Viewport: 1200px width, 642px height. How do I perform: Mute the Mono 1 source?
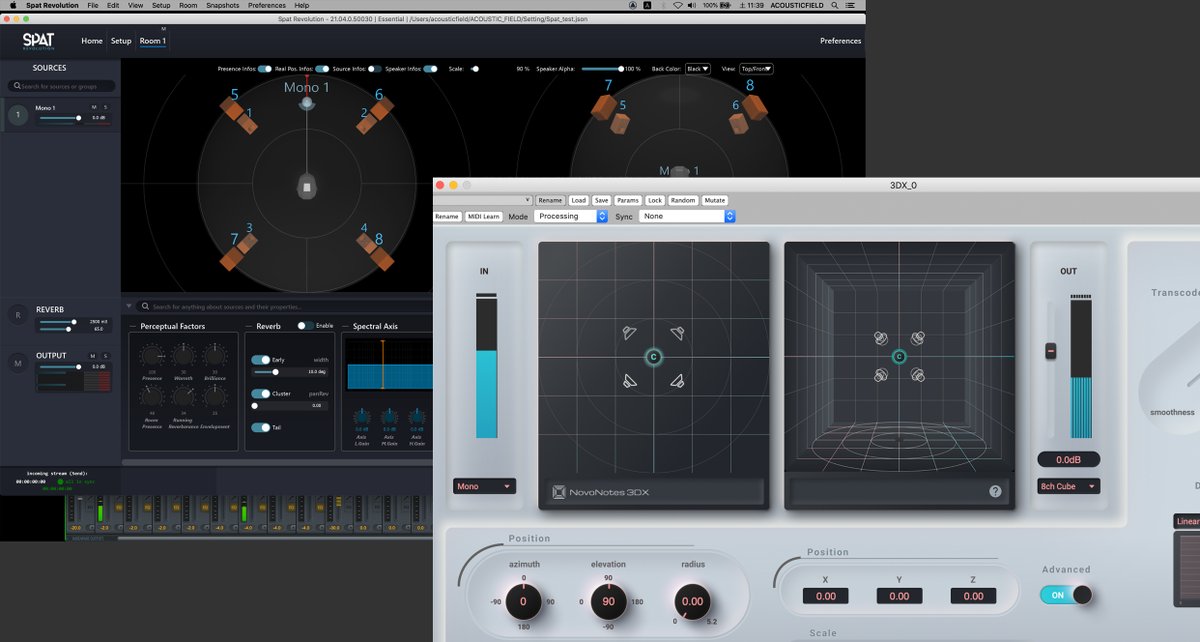point(94,107)
